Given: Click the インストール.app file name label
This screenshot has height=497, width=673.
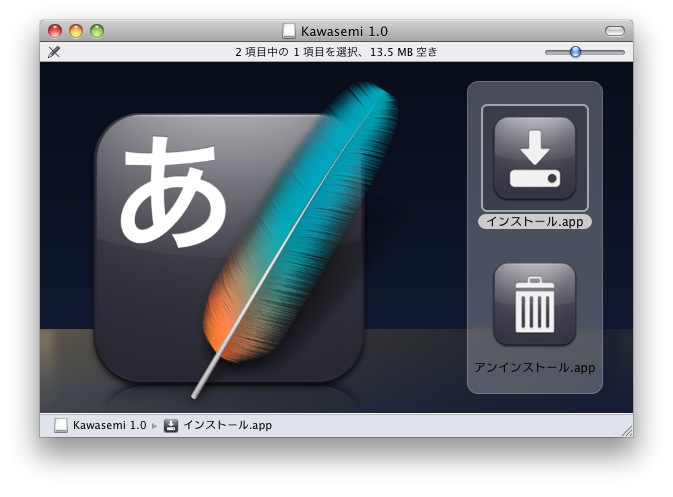Looking at the screenshot, I should (x=535, y=221).
